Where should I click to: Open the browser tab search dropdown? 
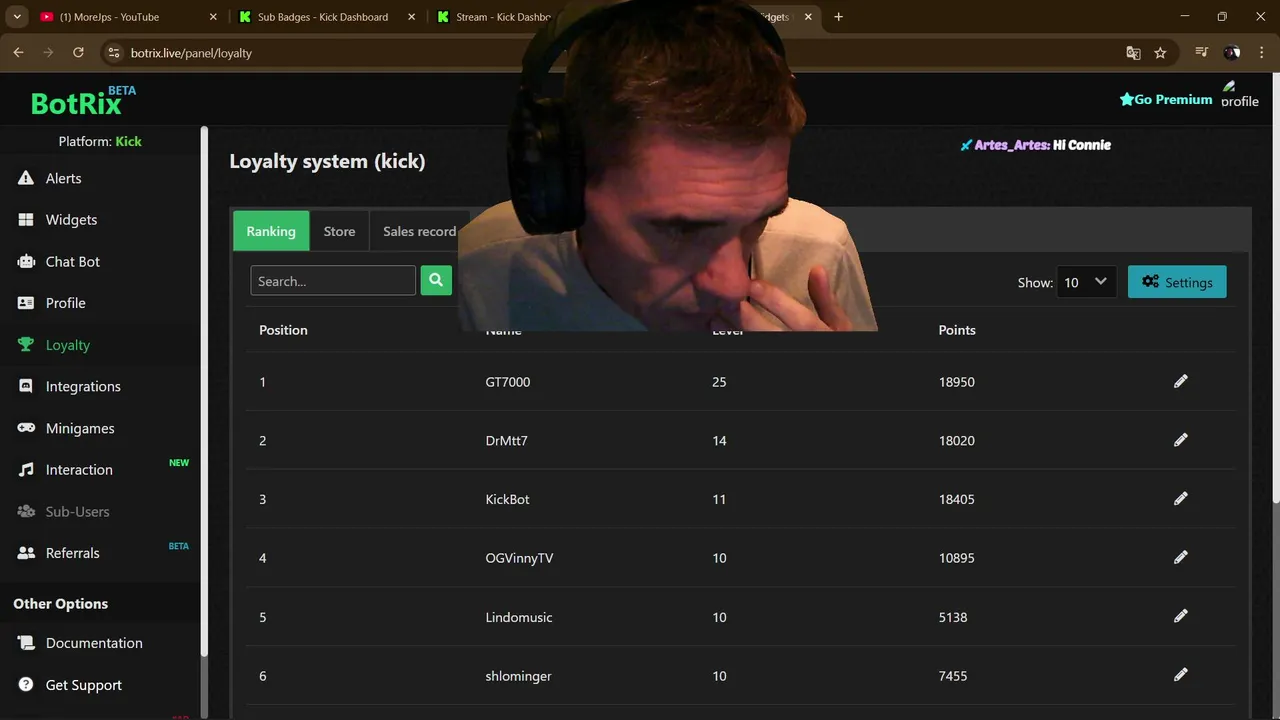click(x=17, y=17)
